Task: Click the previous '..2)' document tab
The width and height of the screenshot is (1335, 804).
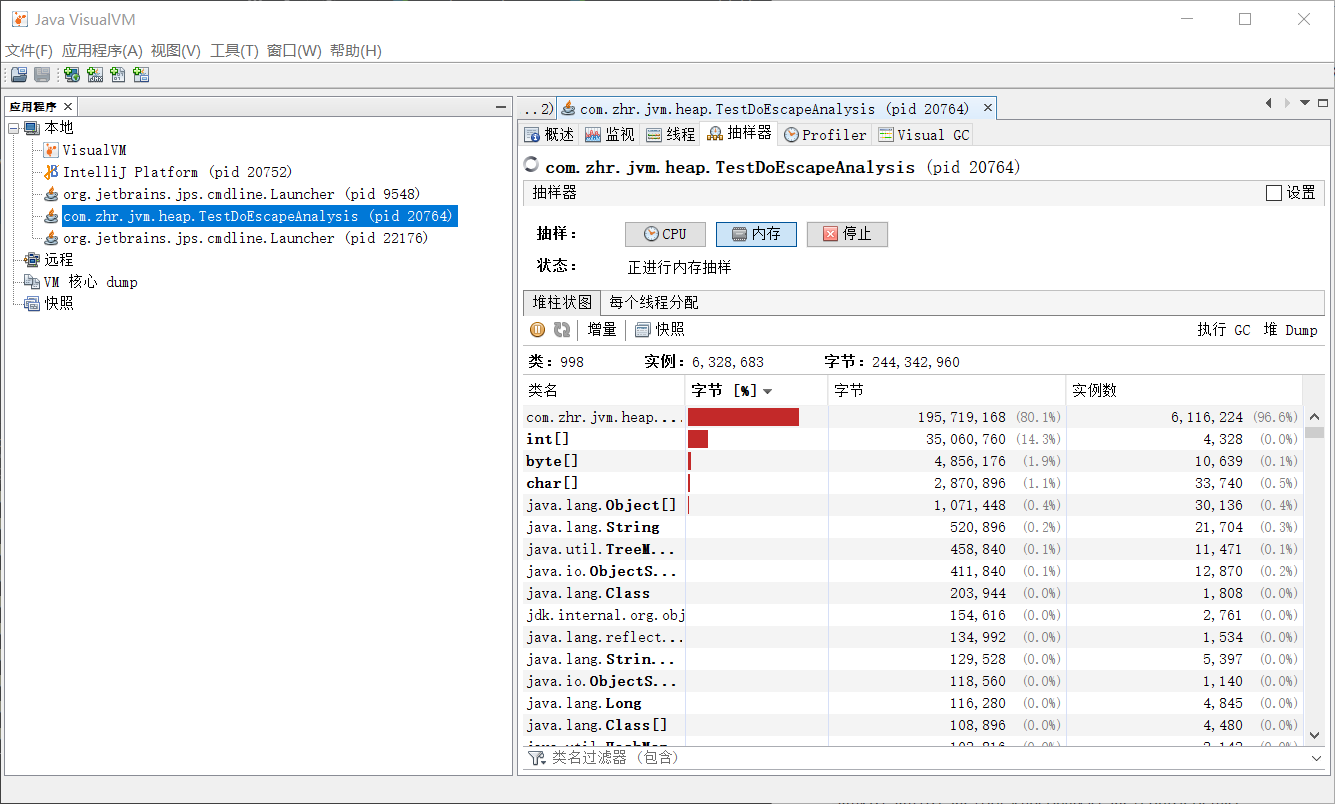Action: click(537, 108)
